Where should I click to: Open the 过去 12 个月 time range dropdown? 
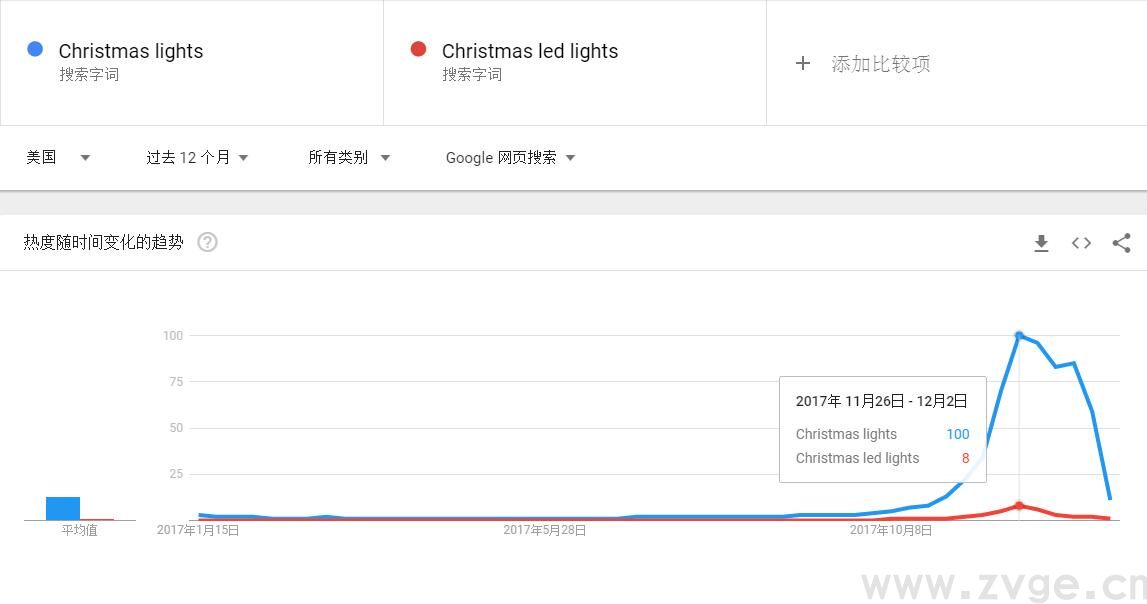(196, 157)
